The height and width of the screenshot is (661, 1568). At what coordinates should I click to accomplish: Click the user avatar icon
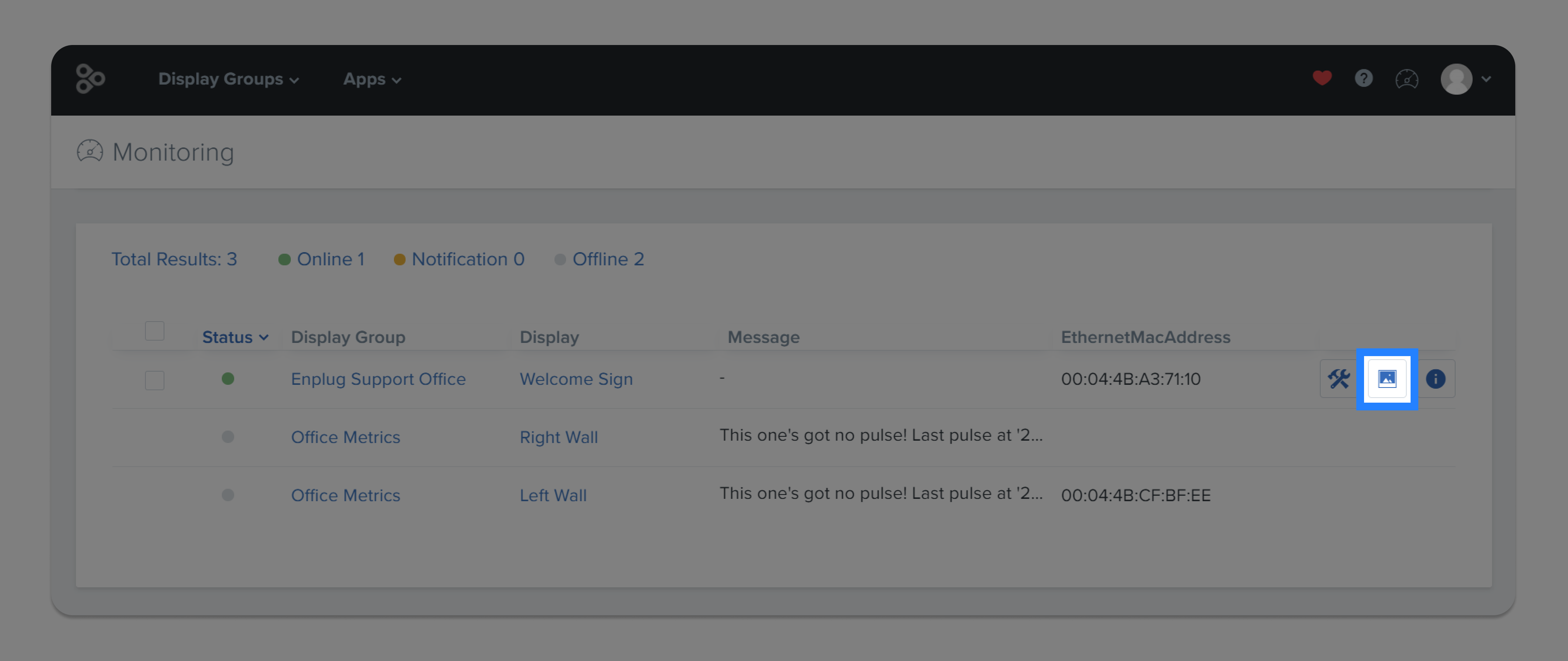point(1456,79)
